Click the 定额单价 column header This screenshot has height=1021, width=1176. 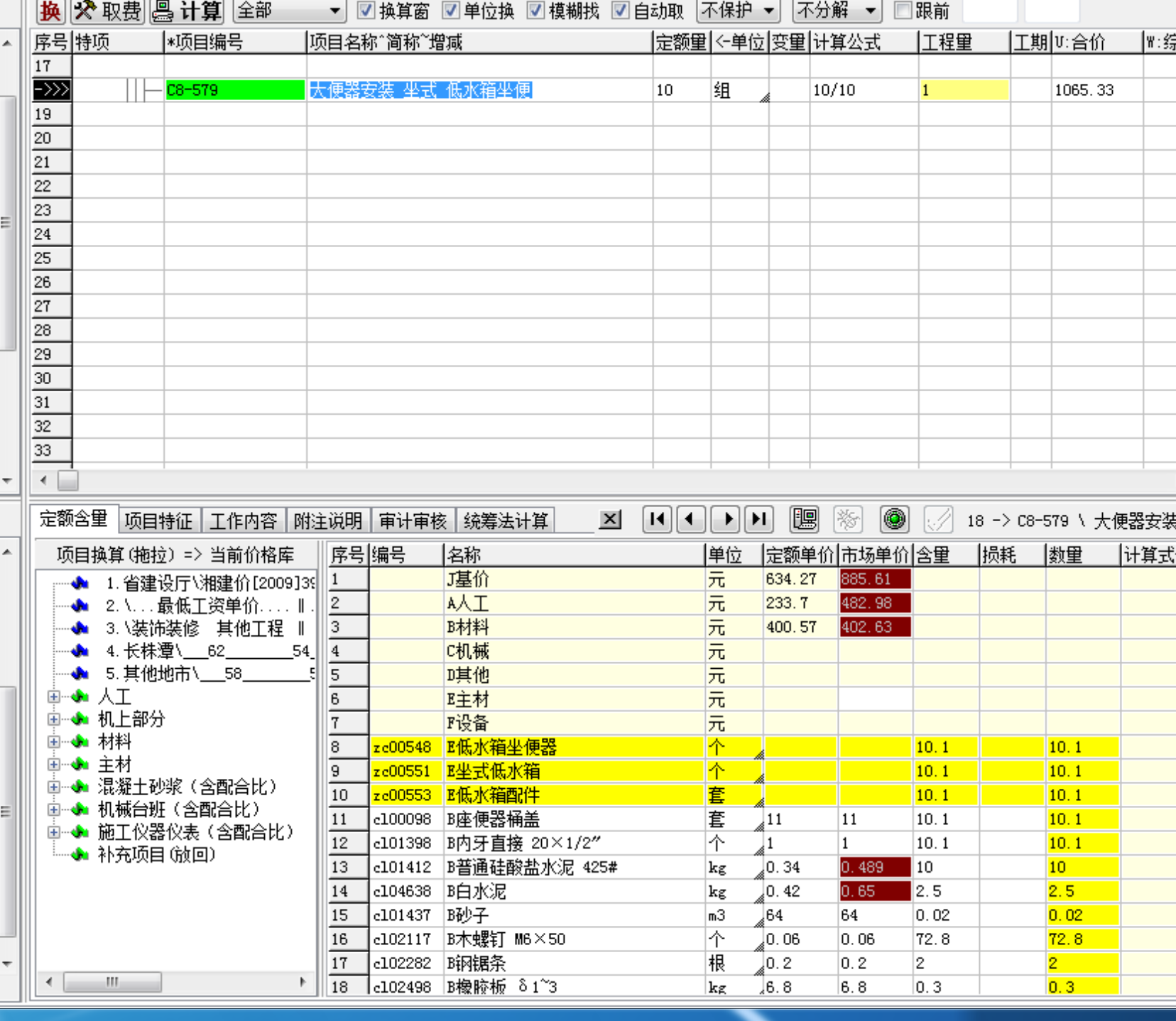800,555
